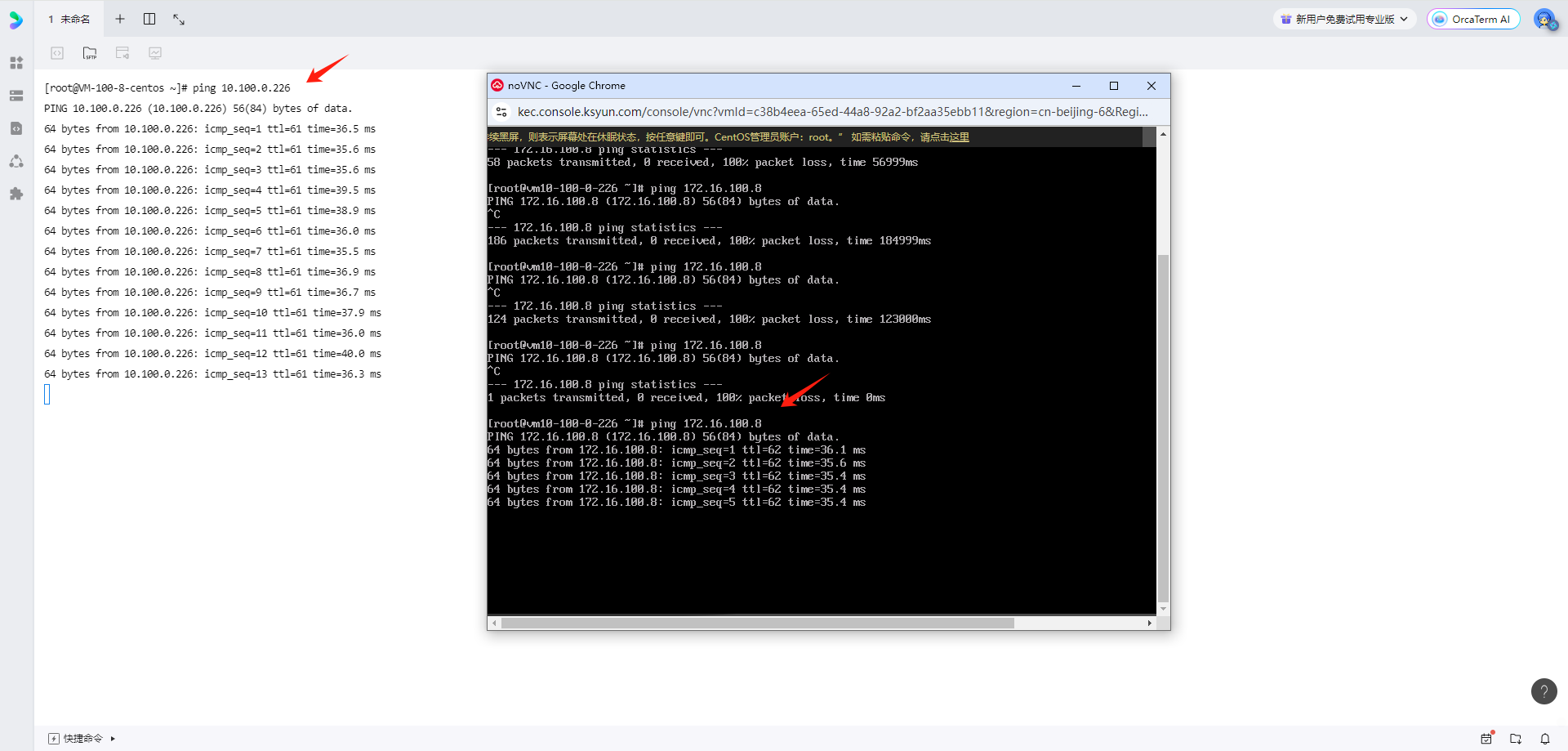1568x751 pixels.
Task: Close the noVNC Chrome window
Action: 1151,86
